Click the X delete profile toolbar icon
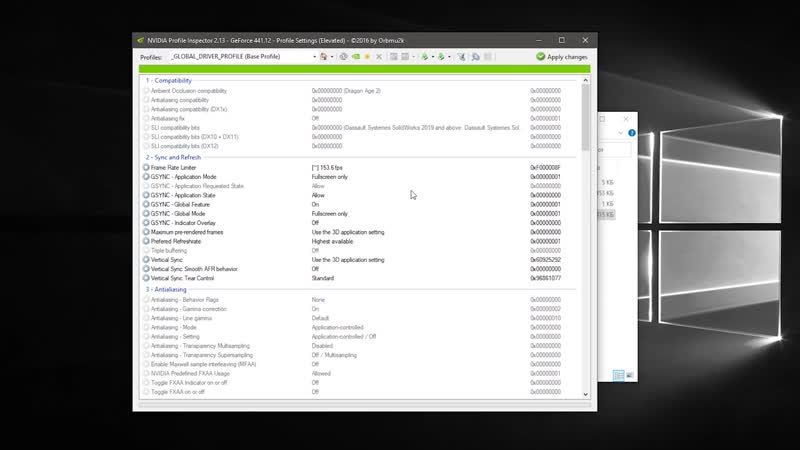The height and width of the screenshot is (450, 800). click(x=379, y=57)
